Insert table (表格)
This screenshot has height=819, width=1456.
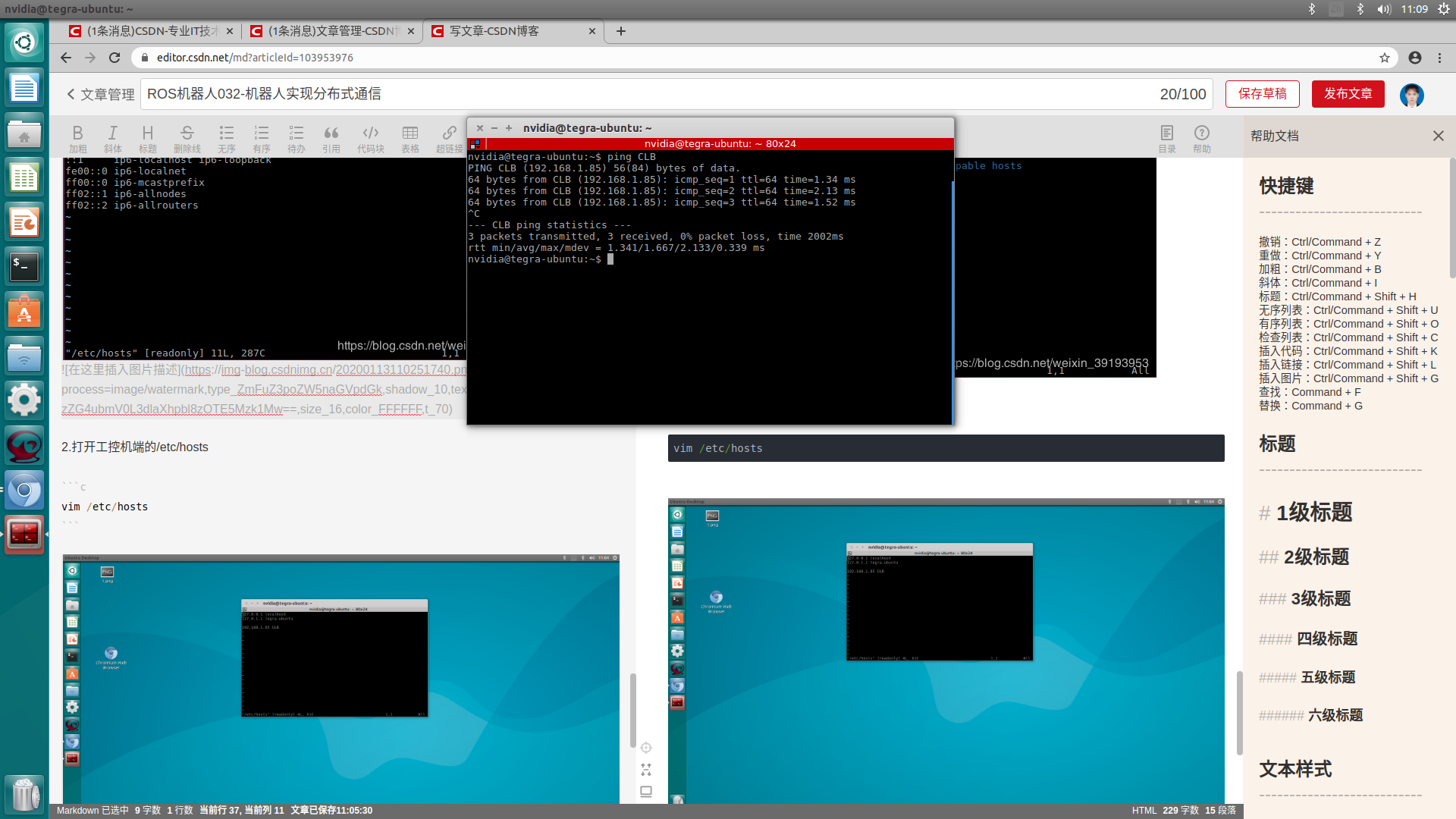pos(409,139)
